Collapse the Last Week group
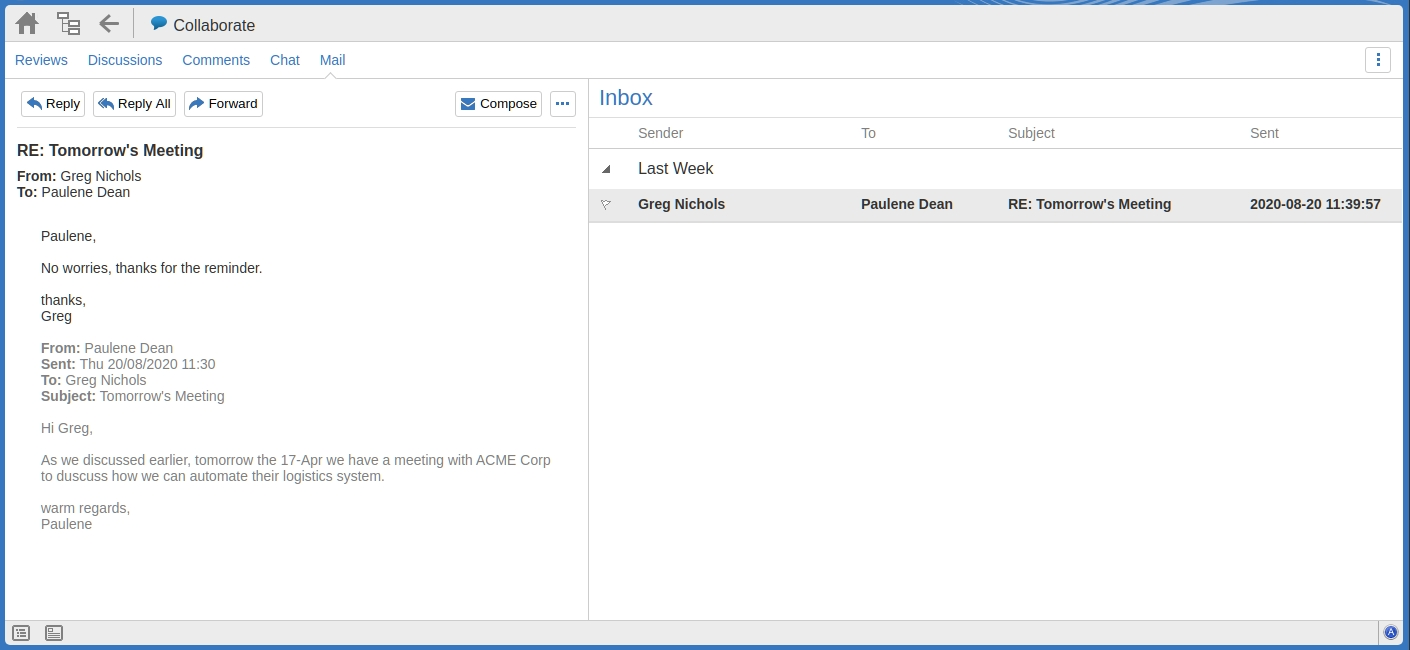This screenshot has height=650, width=1410. click(606, 170)
